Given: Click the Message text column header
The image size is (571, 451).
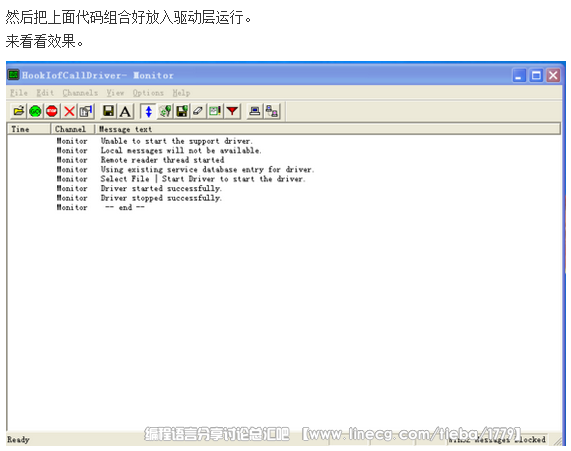Looking at the screenshot, I should pos(327,129).
